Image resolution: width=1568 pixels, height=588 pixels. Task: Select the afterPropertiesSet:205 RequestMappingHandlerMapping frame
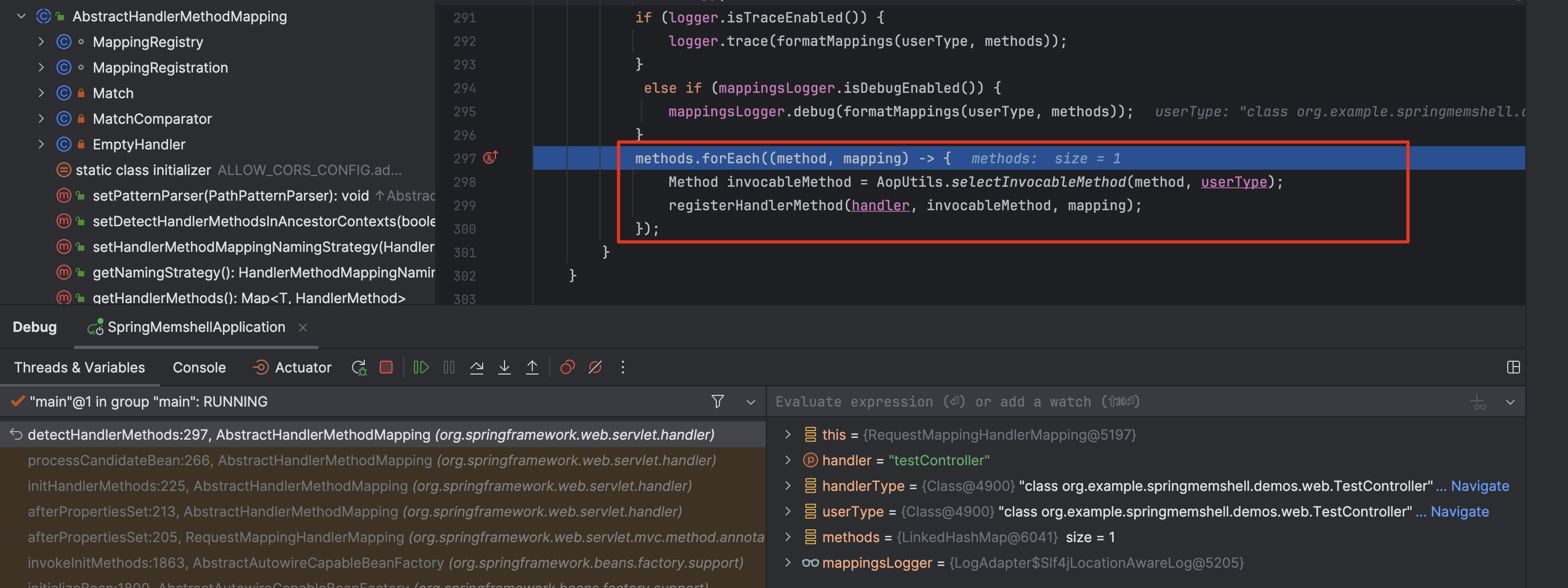(383, 537)
